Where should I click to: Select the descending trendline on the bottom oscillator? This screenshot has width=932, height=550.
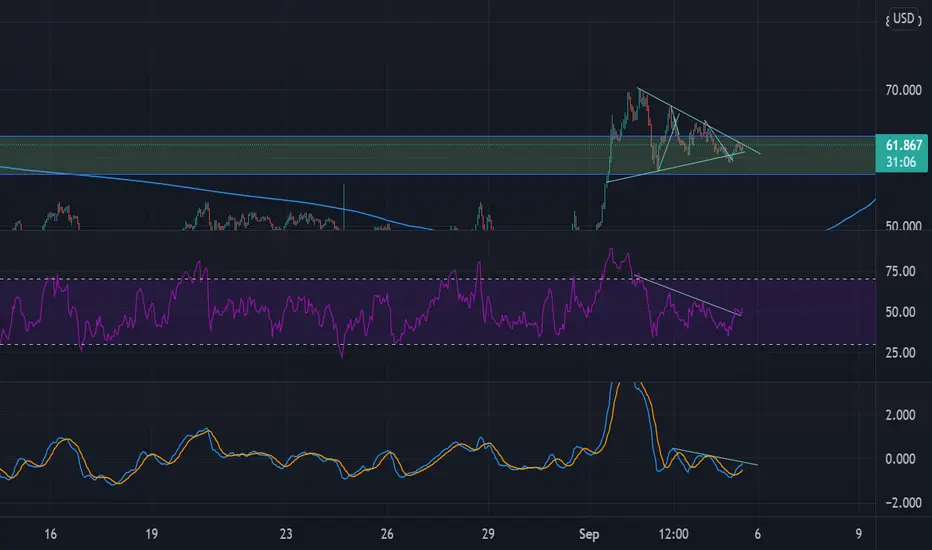pos(714,456)
